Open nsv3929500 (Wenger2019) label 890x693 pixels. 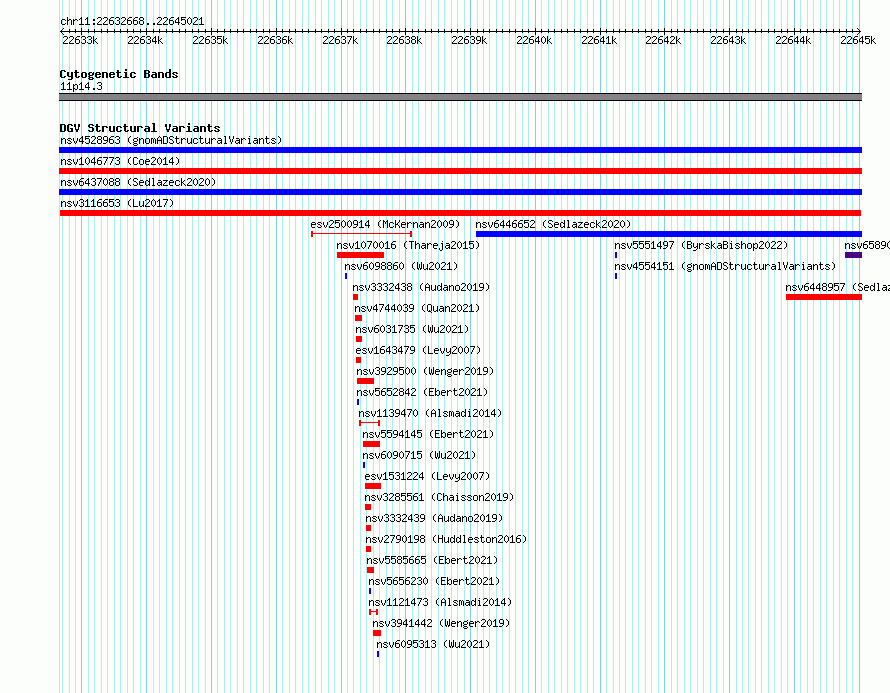tap(425, 371)
